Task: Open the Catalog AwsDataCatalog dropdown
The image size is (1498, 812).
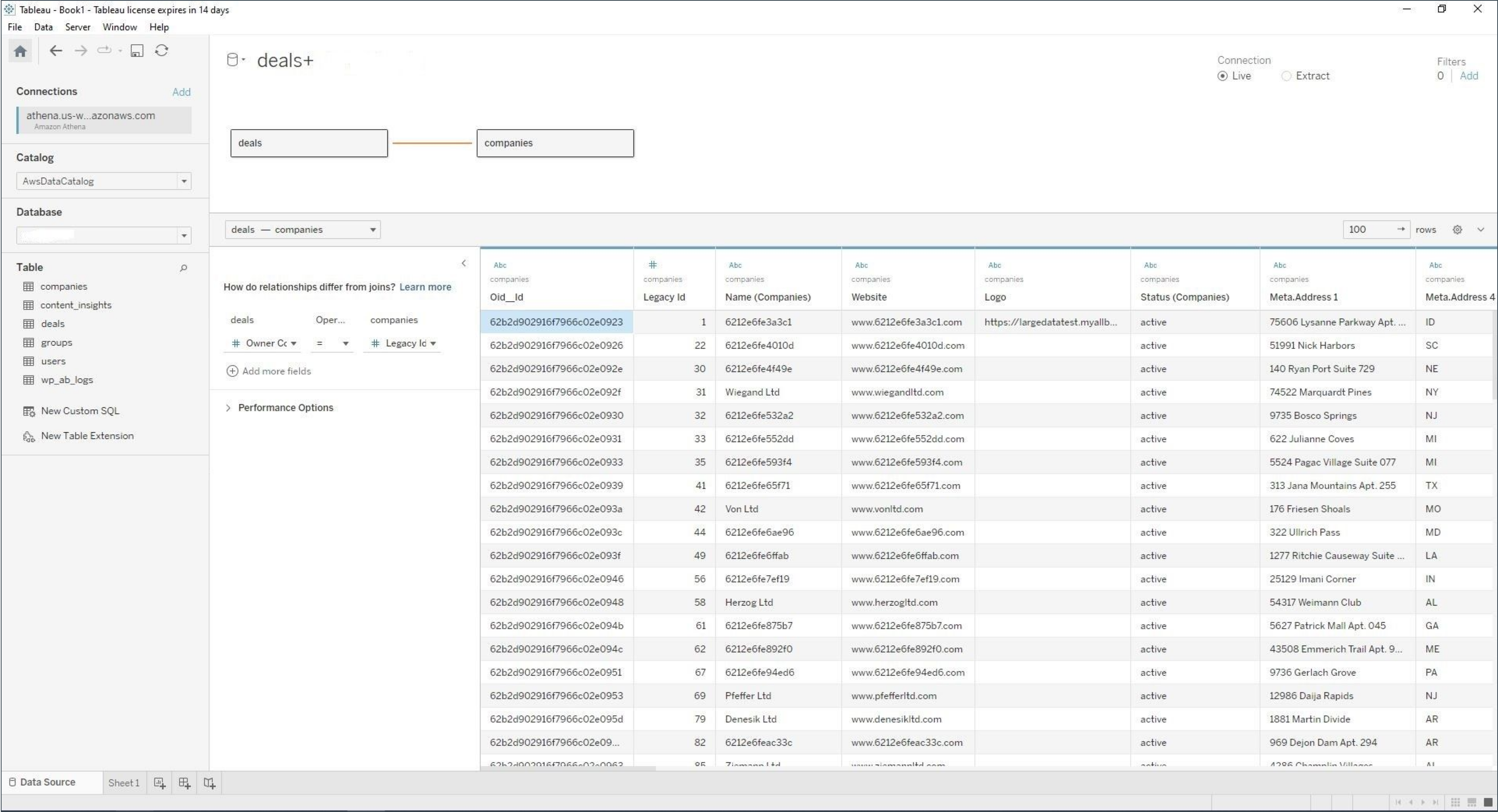Action: (x=104, y=181)
